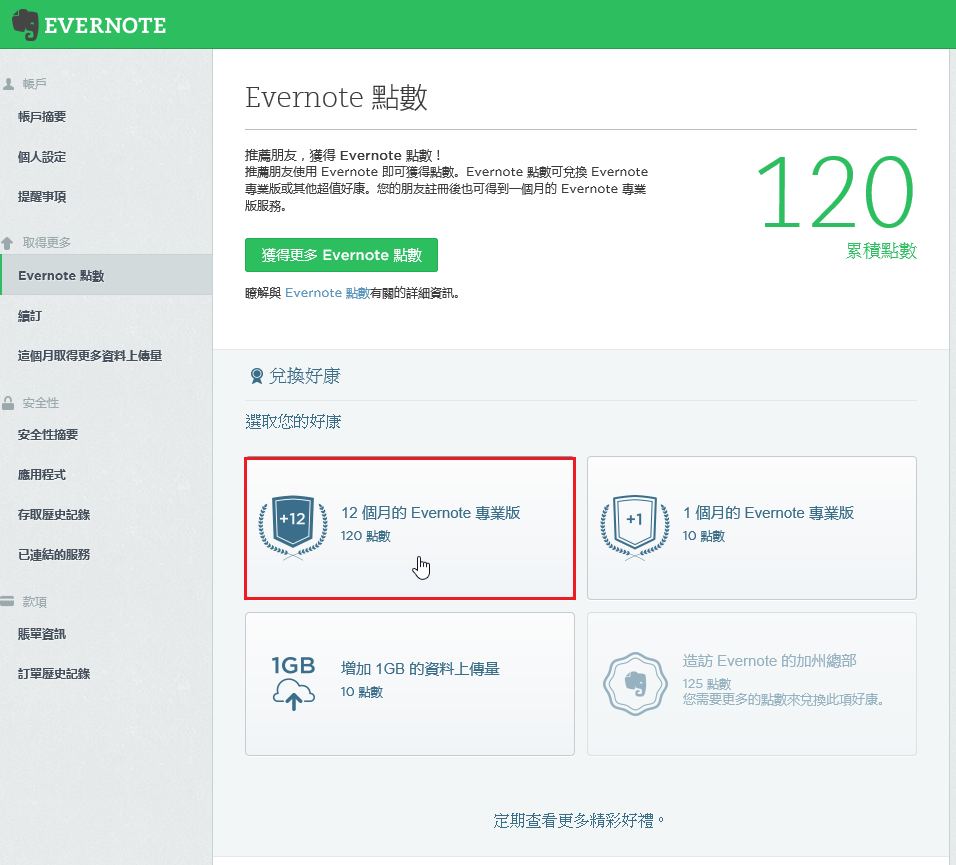
Task: Click the 累積點數 label
Action: click(x=881, y=251)
